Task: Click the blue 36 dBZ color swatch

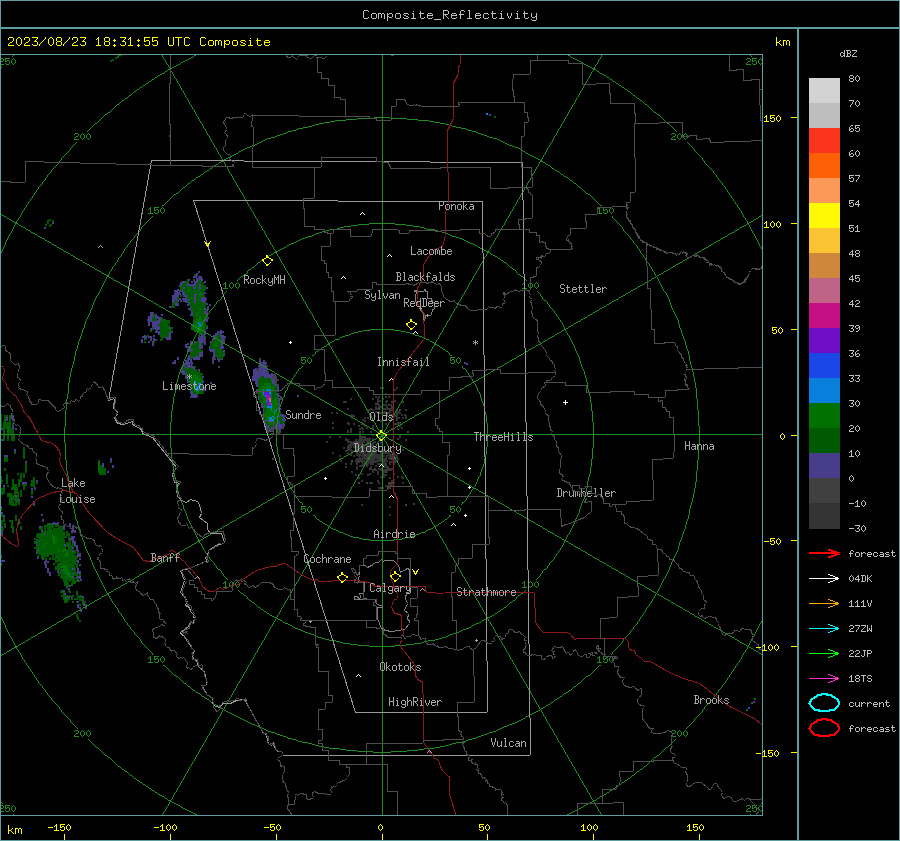Action: pyautogui.click(x=824, y=366)
